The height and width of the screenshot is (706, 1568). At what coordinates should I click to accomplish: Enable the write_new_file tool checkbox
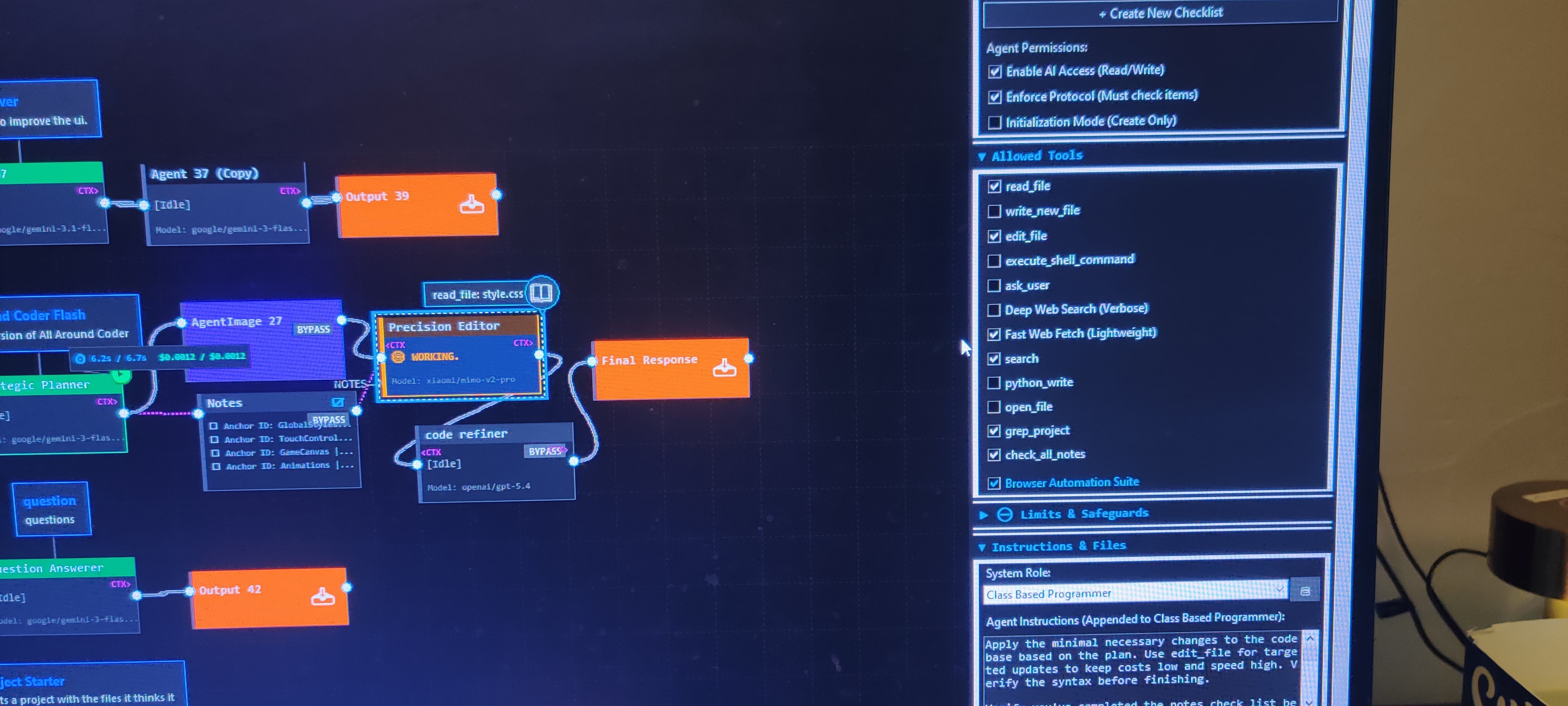coord(994,211)
